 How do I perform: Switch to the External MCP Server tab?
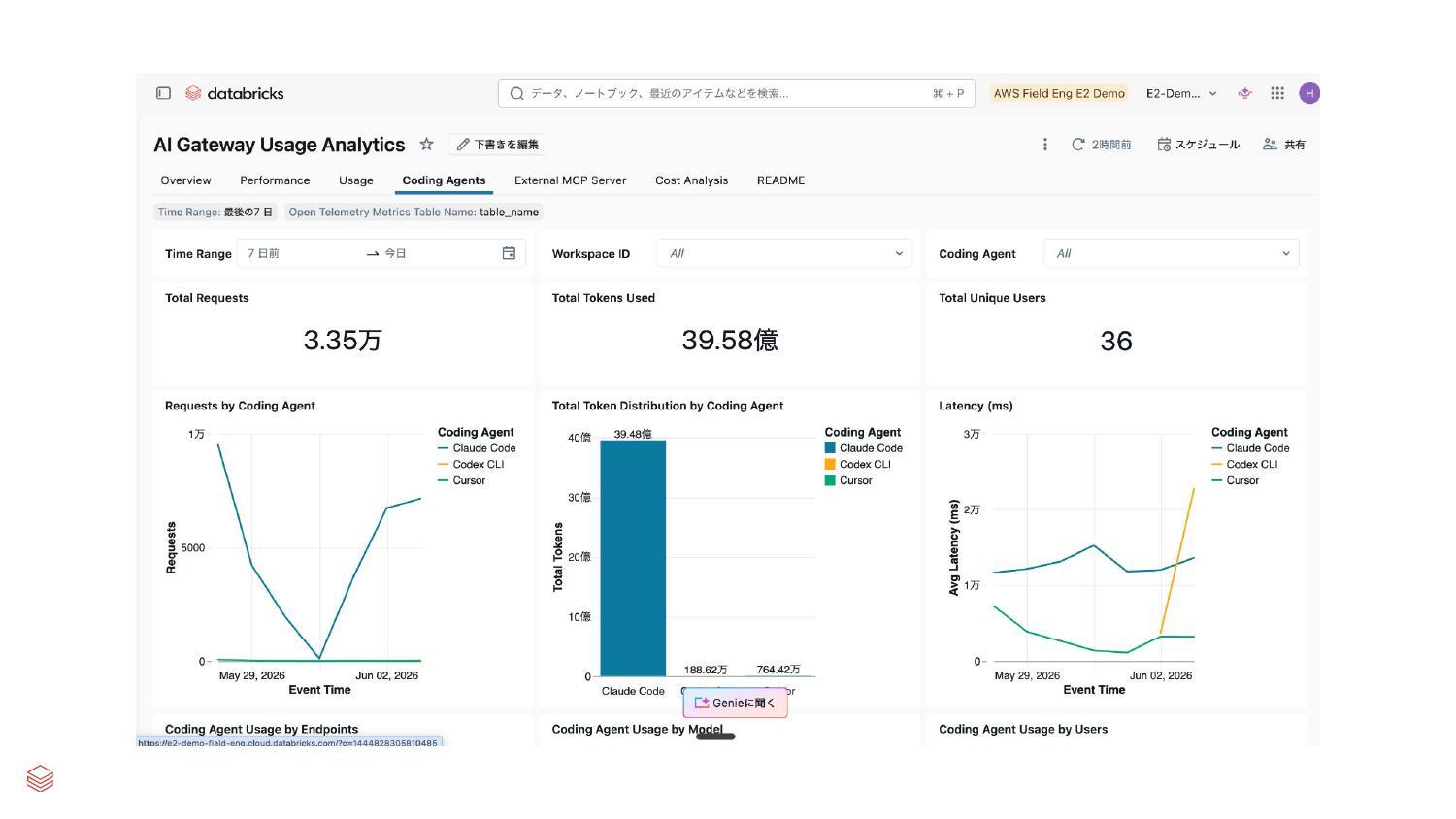570,180
